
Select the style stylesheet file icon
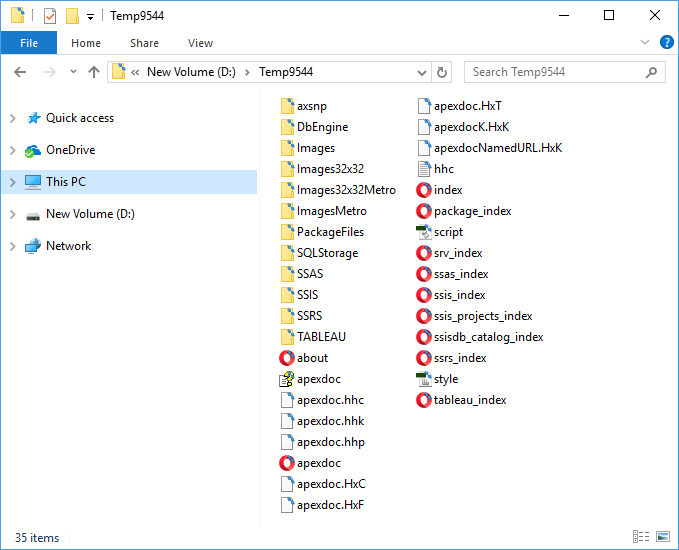click(x=424, y=379)
